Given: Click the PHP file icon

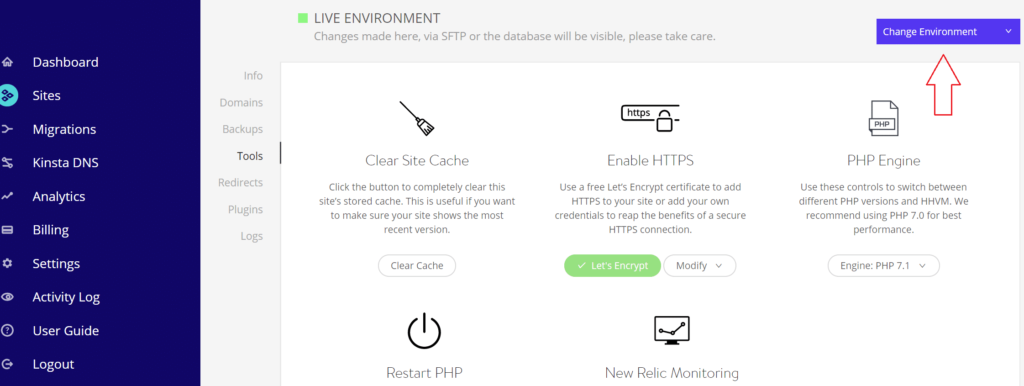Looking at the screenshot, I should click(x=884, y=118).
